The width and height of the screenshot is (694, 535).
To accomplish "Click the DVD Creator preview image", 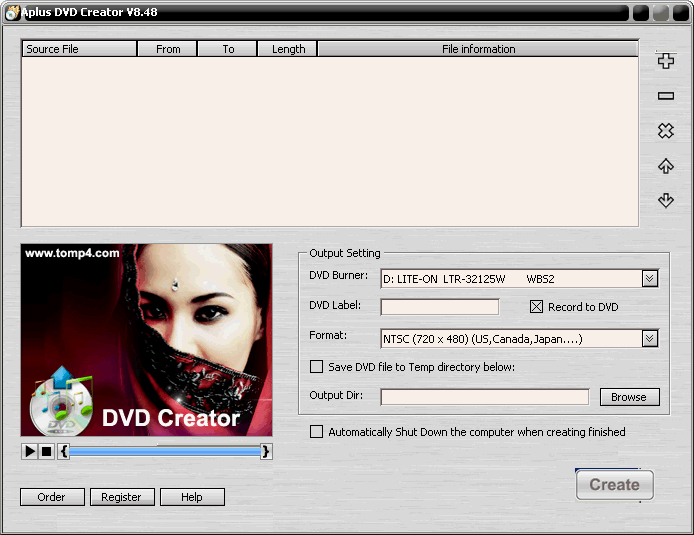I will [x=147, y=340].
